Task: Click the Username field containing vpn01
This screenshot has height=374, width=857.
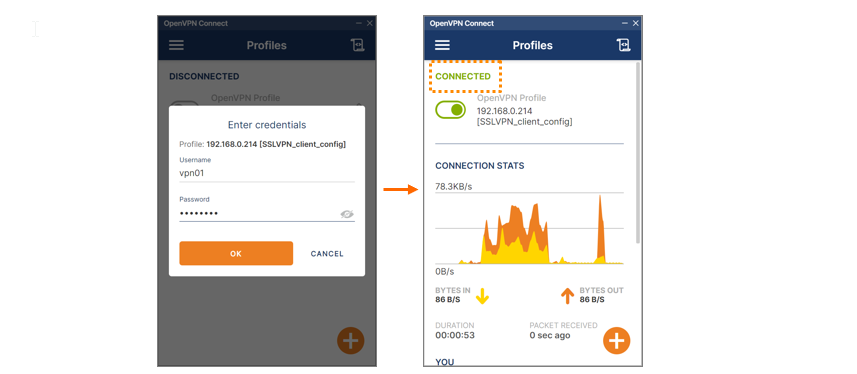Action: pyautogui.click(x=267, y=173)
